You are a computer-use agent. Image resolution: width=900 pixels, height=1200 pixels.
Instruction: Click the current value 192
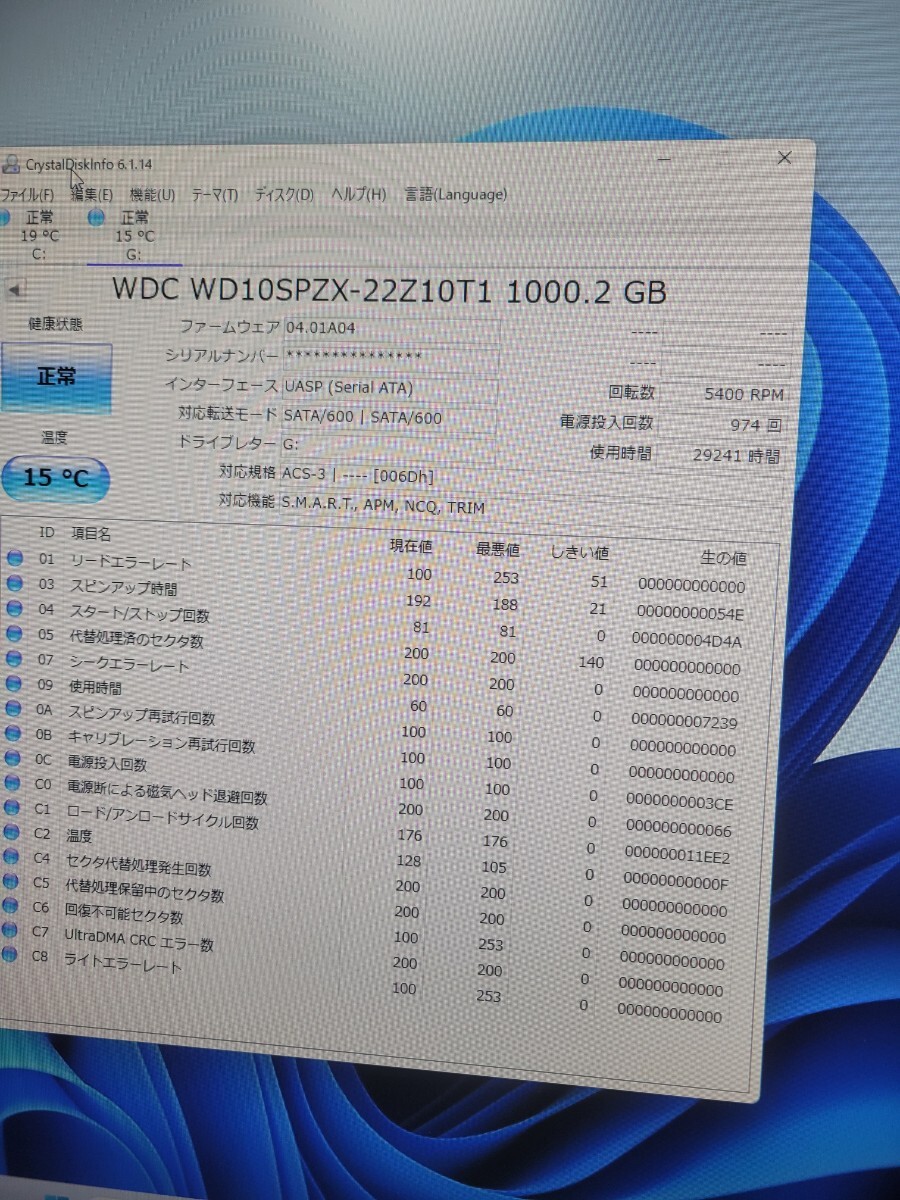click(x=419, y=601)
